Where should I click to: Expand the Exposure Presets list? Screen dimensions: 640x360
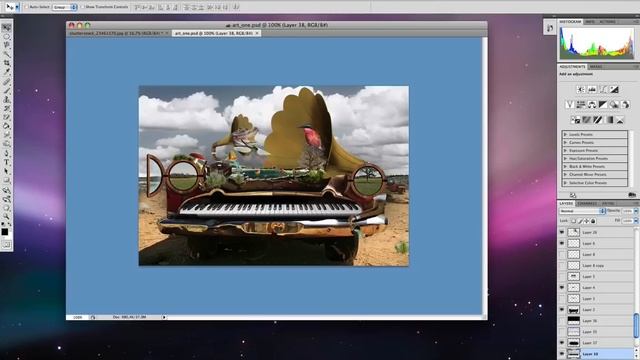565,151
